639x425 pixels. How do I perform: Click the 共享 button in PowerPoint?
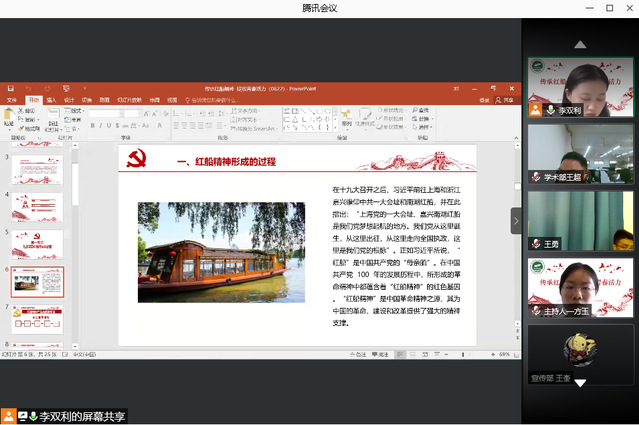point(507,100)
